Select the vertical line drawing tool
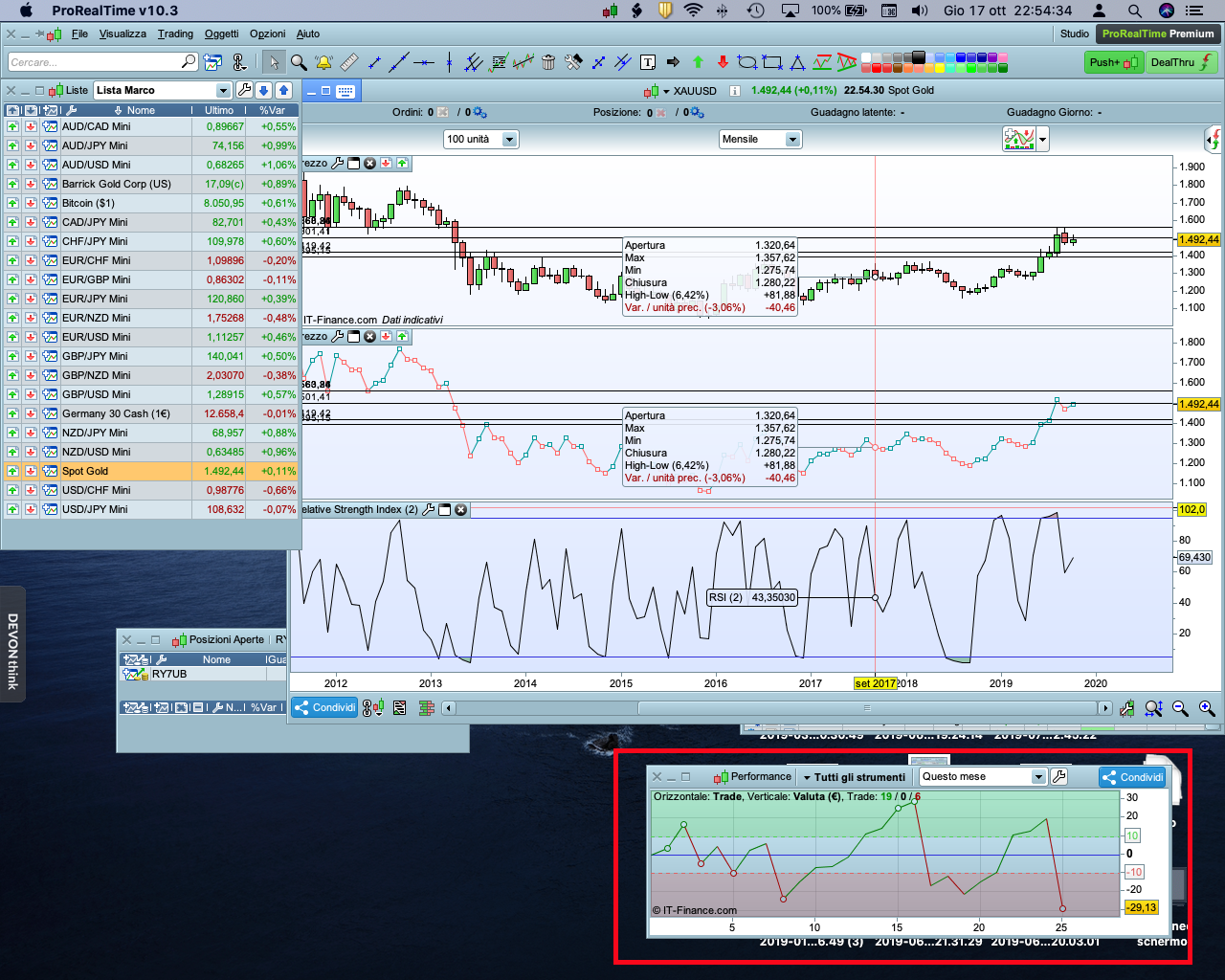Screen dimensions: 1225x980 point(449,62)
